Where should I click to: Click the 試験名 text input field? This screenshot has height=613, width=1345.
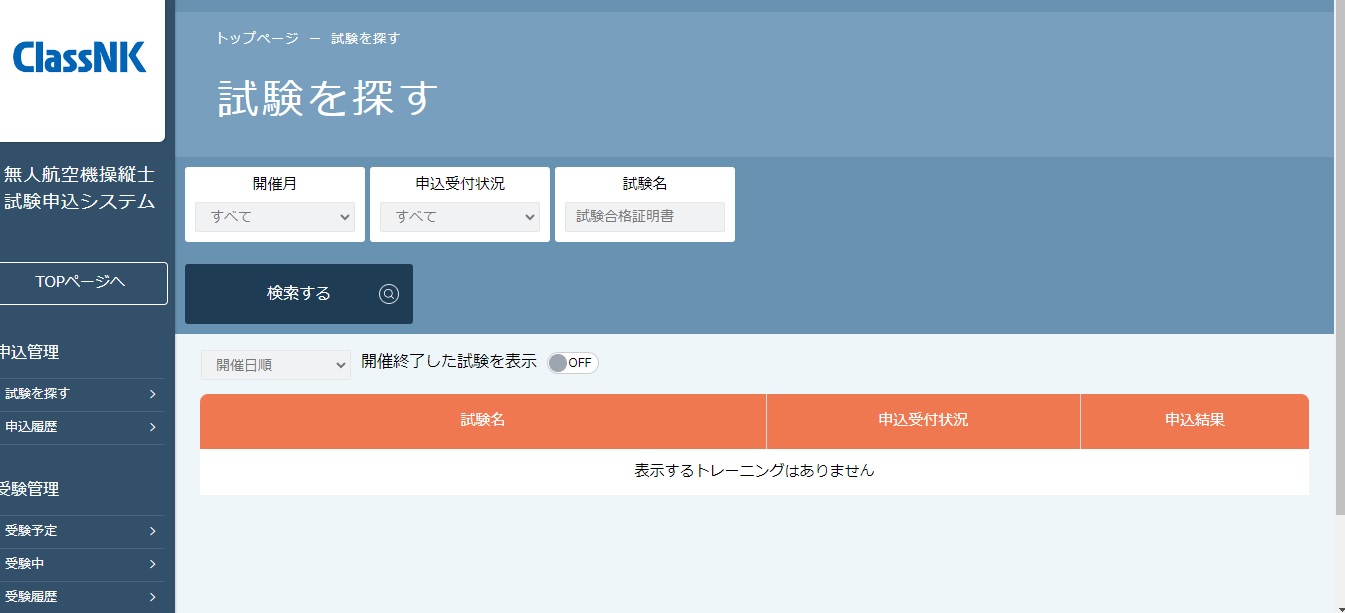pos(645,217)
